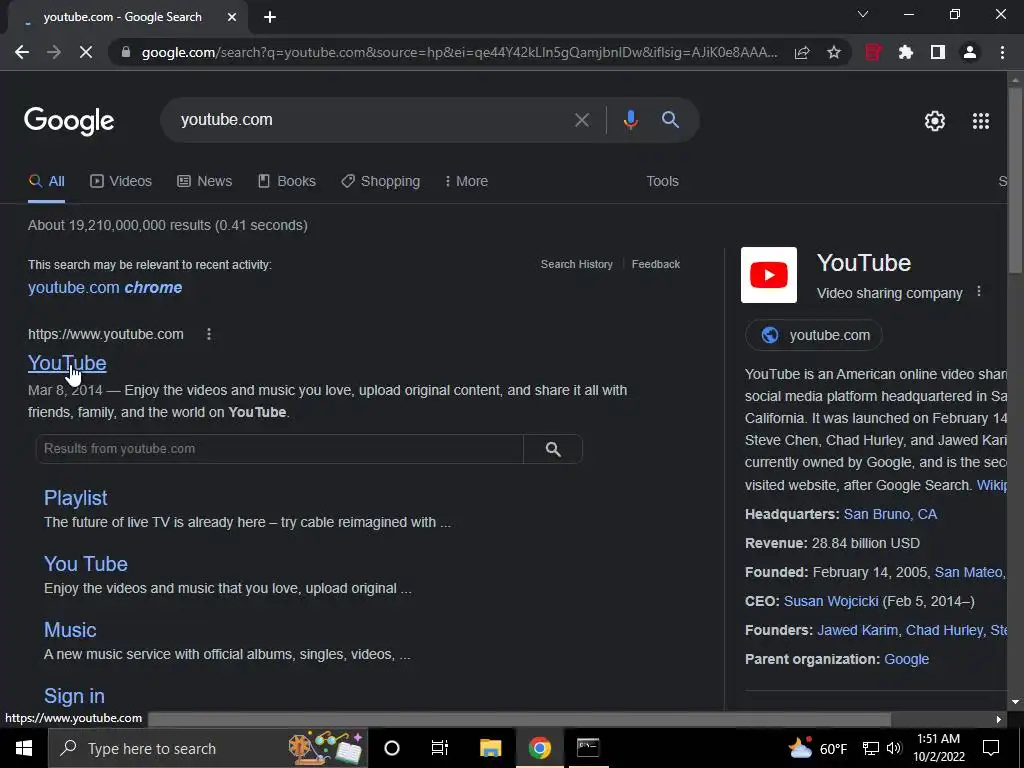Bookmark this page with the star icon
The height and width of the screenshot is (768, 1024).
pos(833,52)
